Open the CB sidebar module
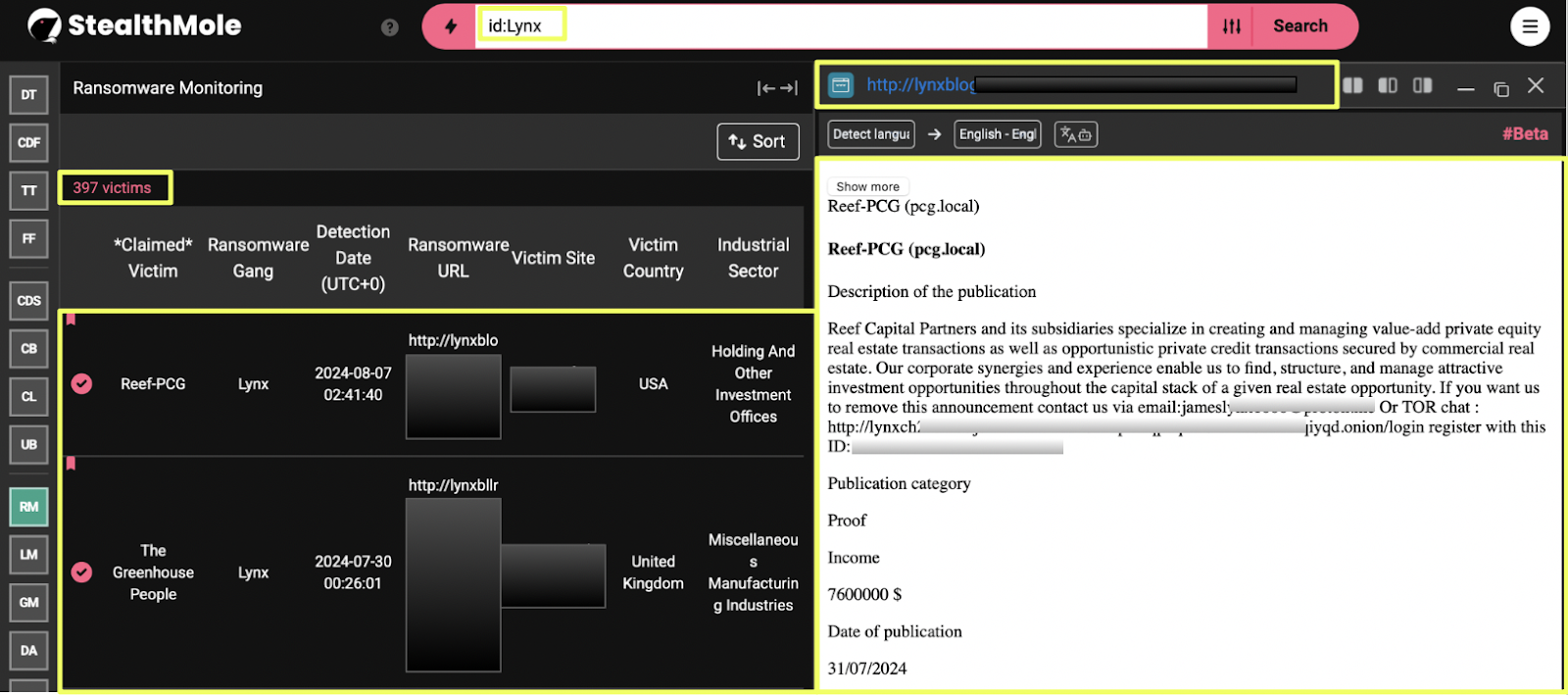 tap(28, 349)
